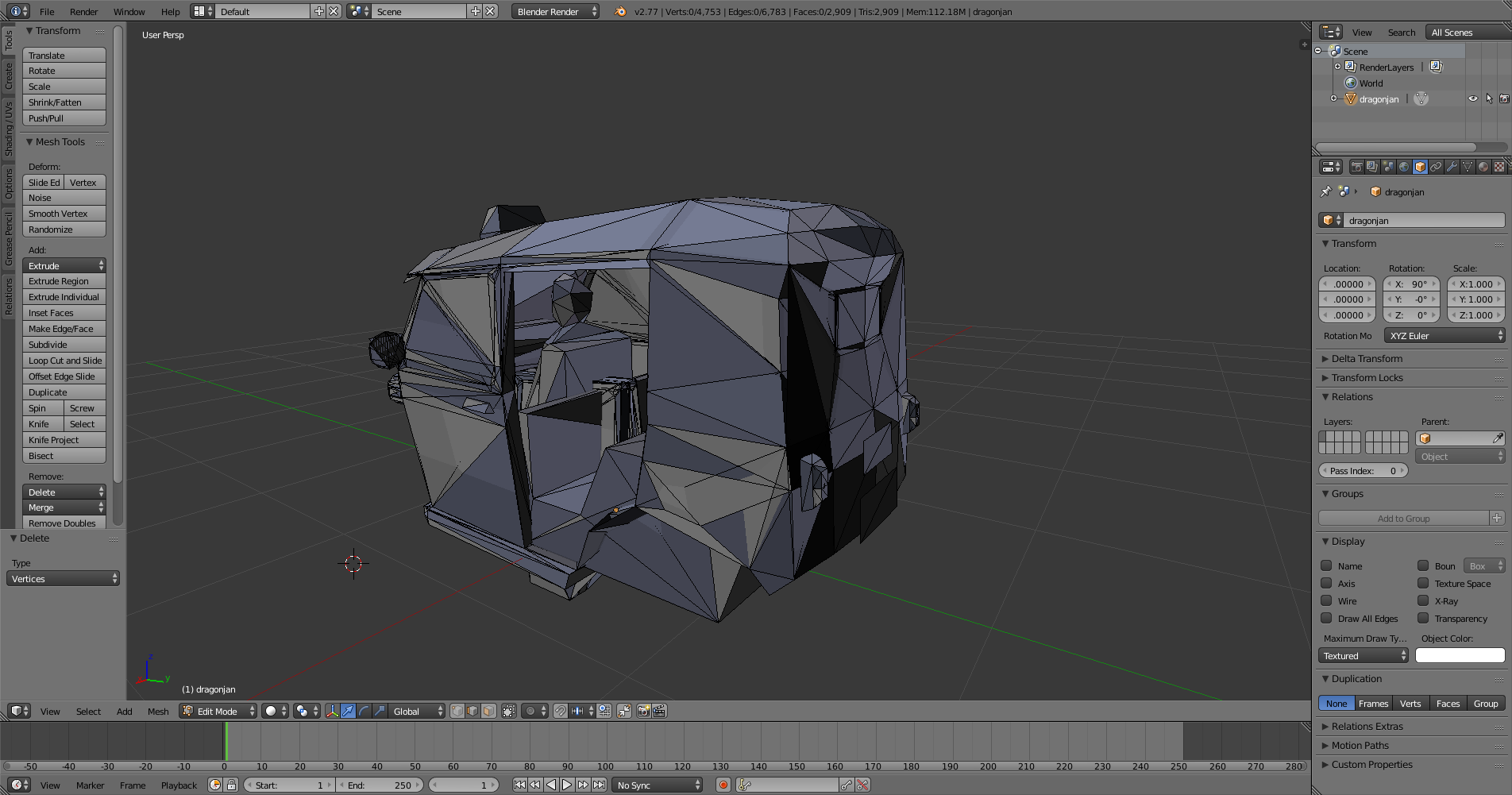Open the Modifiers wrench properties tab

1452,167
